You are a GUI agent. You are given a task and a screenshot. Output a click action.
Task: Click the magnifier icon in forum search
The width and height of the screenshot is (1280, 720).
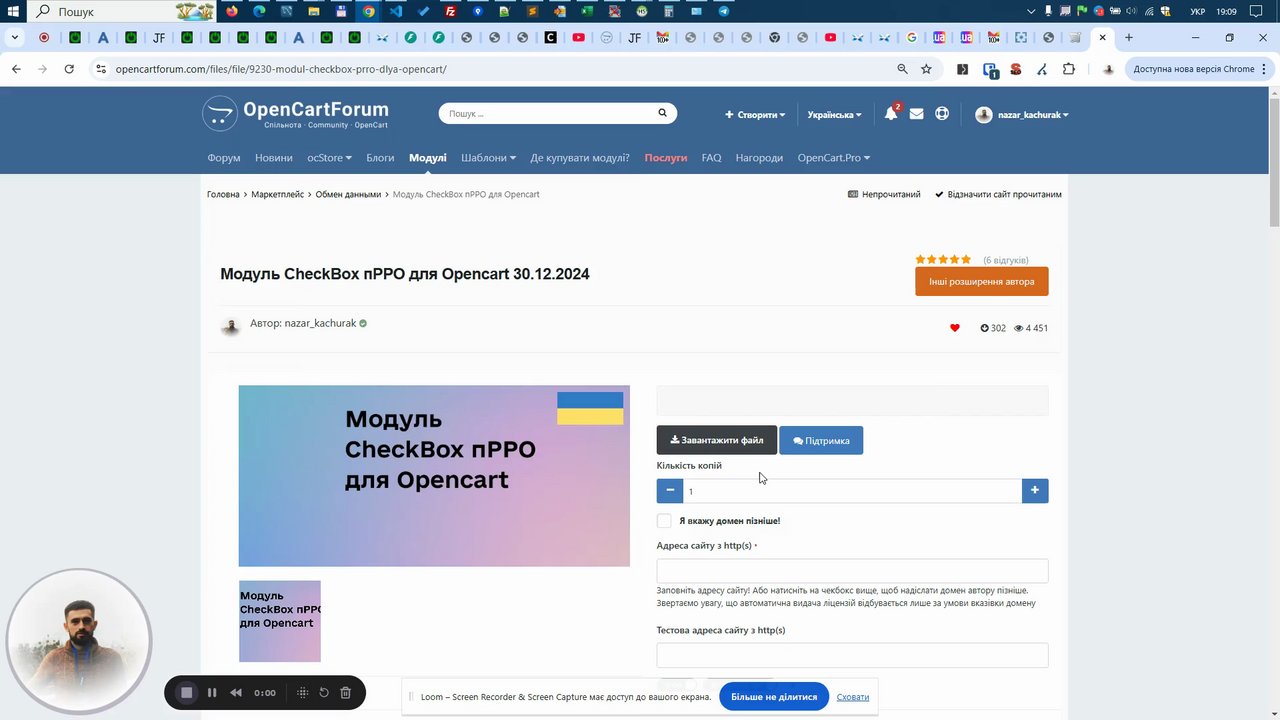[662, 113]
